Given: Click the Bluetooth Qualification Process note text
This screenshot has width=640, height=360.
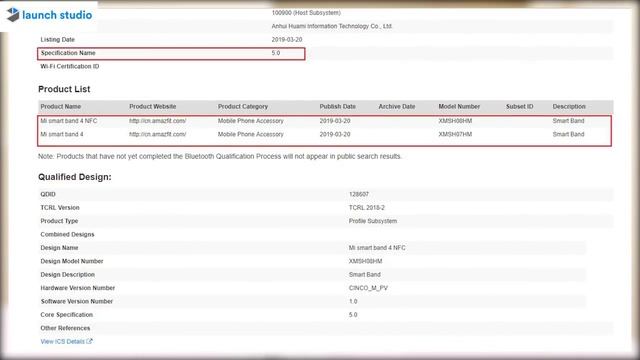Looking at the screenshot, I should coord(220,156).
